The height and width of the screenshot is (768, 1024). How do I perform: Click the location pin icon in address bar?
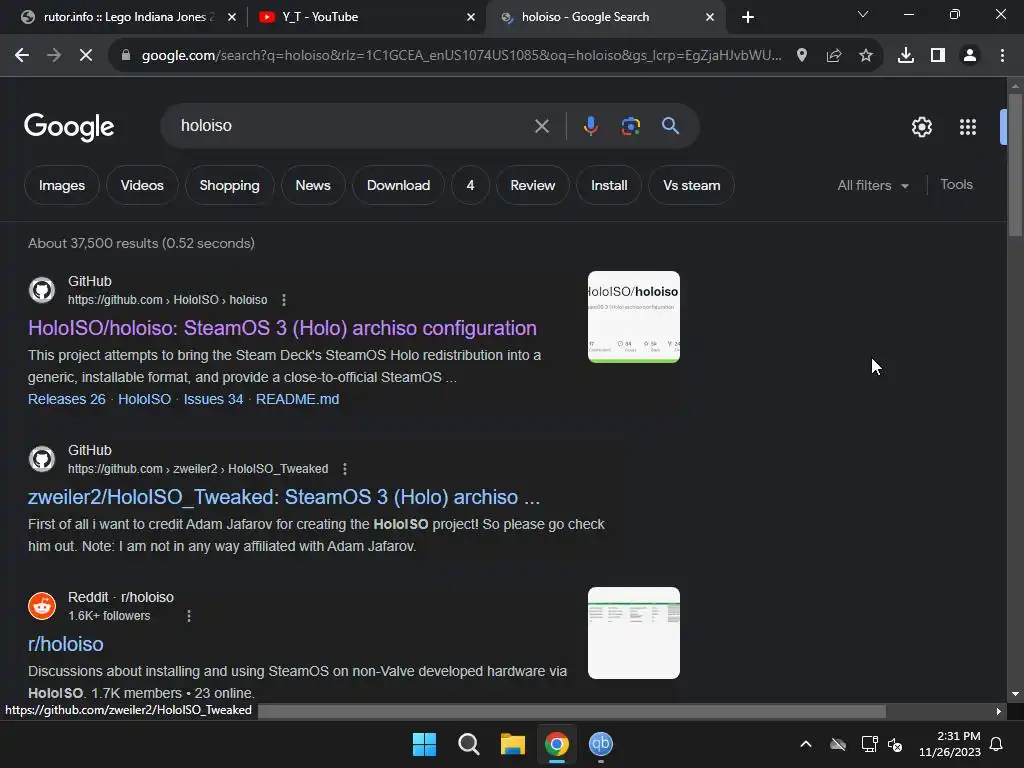click(x=802, y=56)
